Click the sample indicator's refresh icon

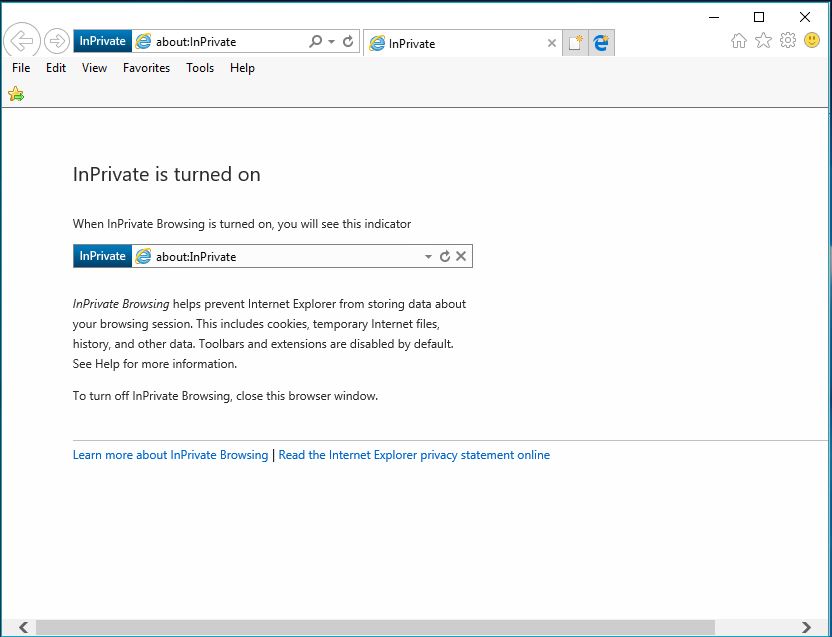pyautogui.click(x=445, y=256)
